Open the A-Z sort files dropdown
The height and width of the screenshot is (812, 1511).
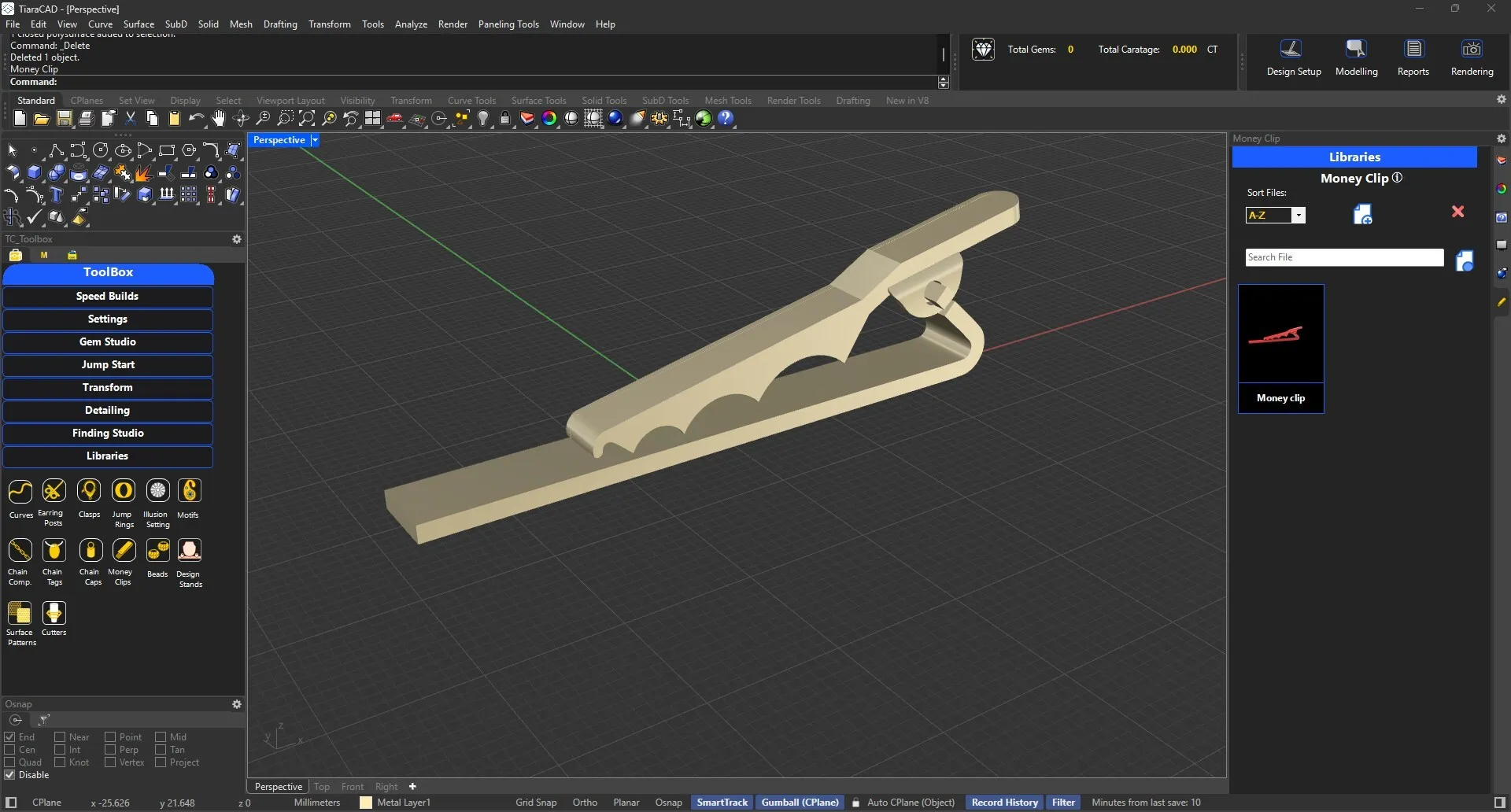pos(1299,216)
